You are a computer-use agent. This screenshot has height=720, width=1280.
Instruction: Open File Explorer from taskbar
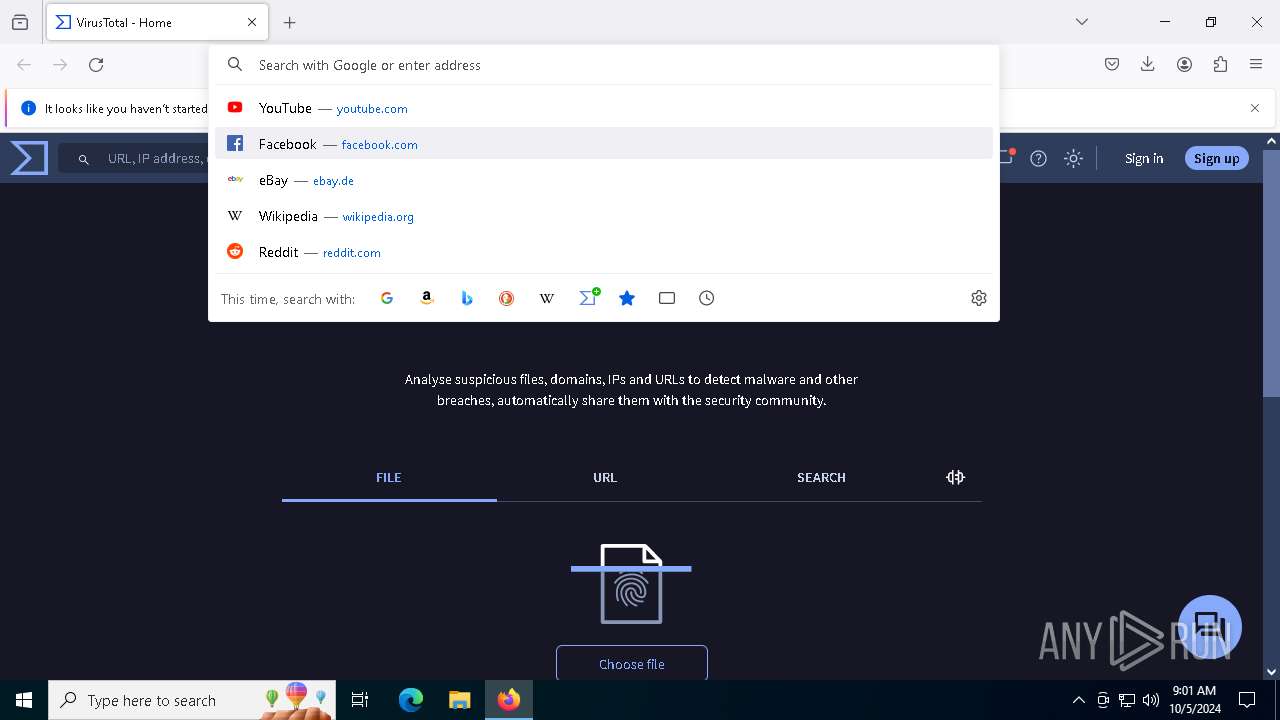459,700
